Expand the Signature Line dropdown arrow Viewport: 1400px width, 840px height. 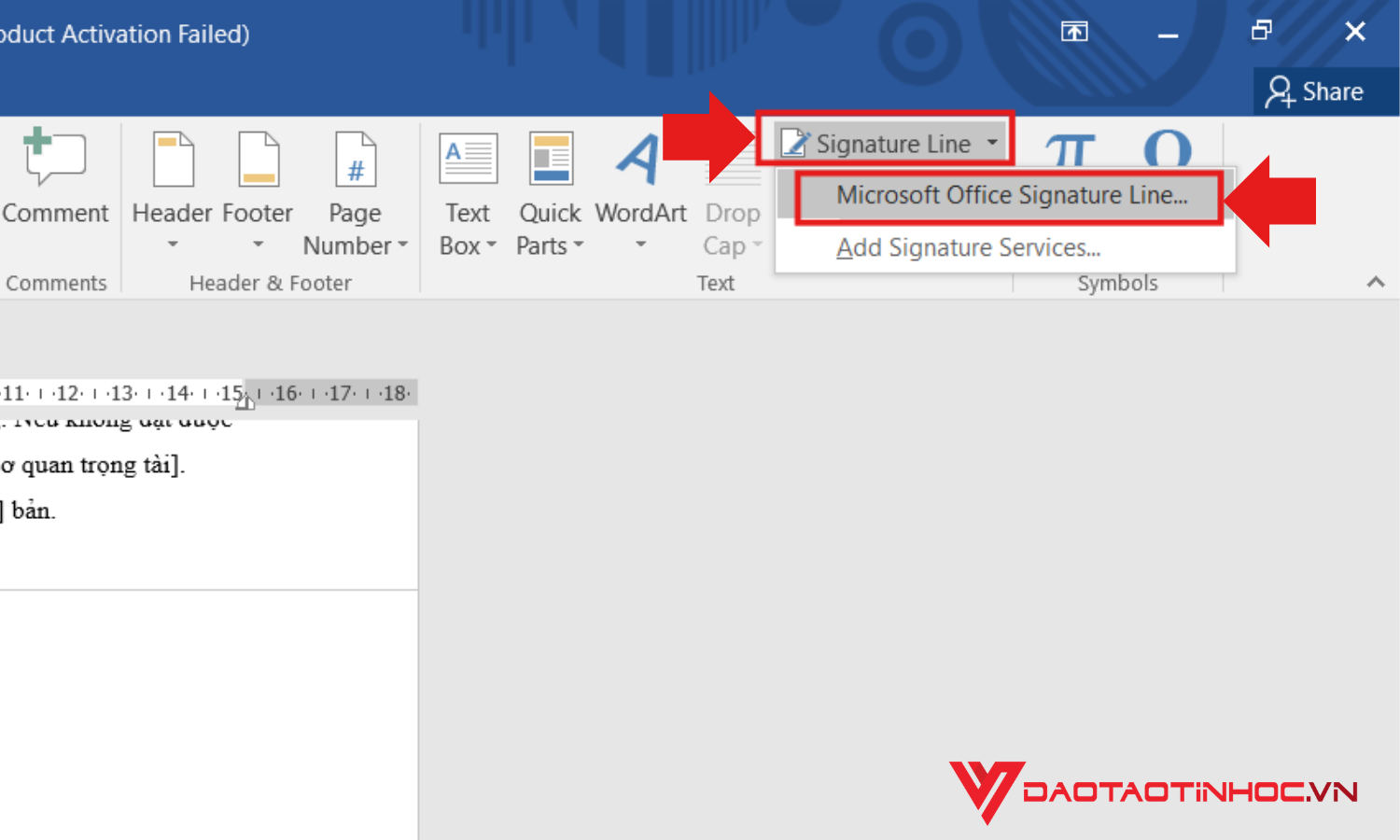point(992,143)
